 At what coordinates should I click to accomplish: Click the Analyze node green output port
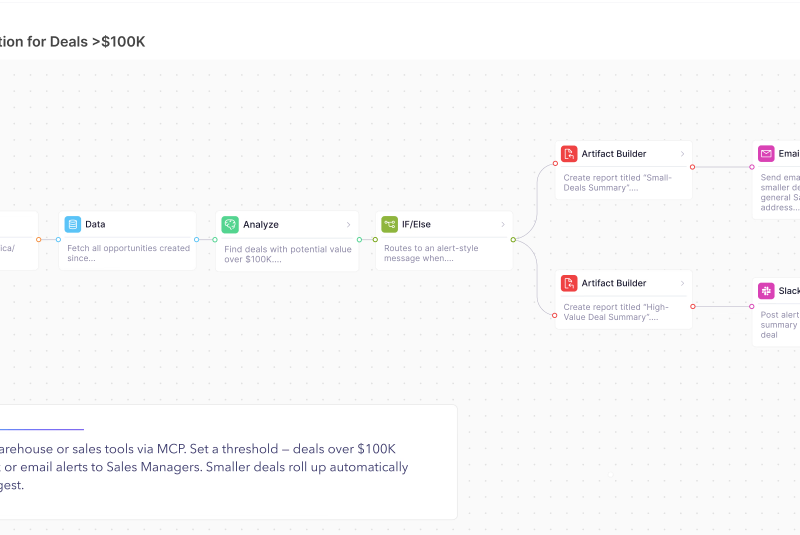[x=359, y=240]
